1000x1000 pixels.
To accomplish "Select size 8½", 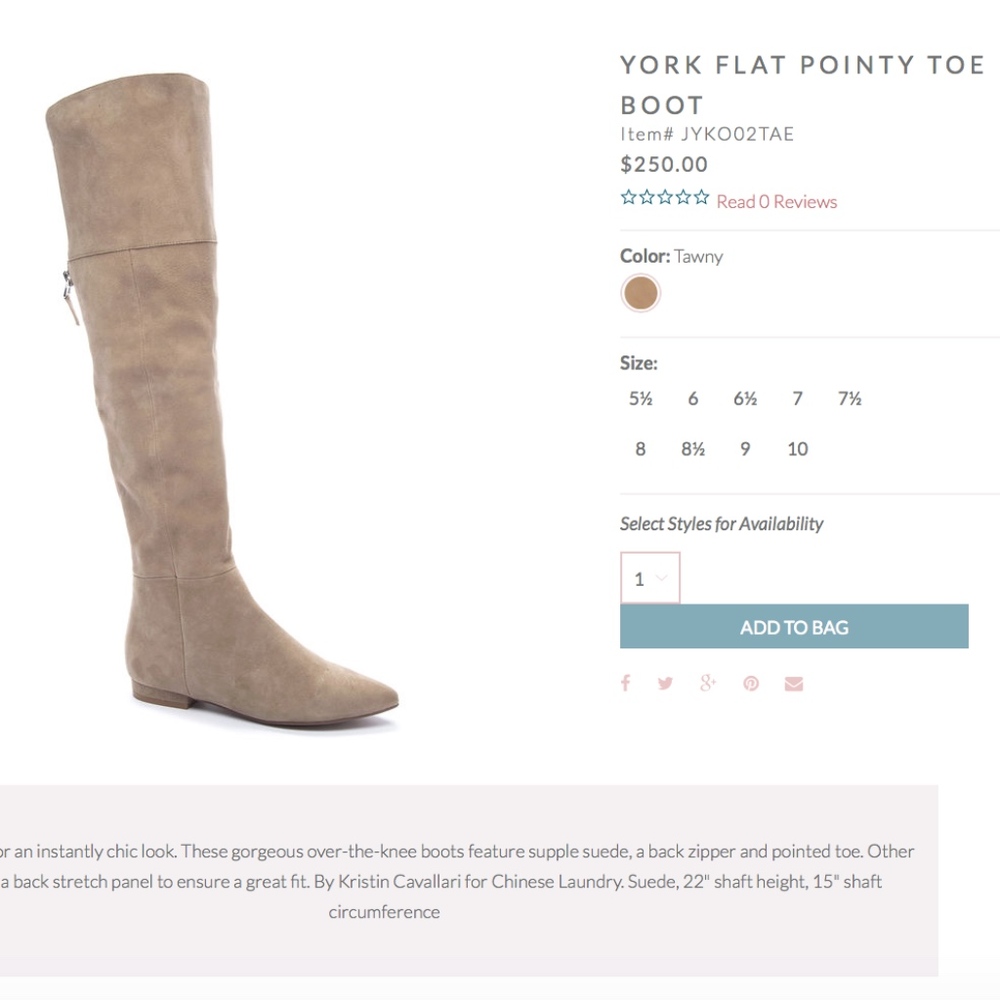I will (693, 449).
